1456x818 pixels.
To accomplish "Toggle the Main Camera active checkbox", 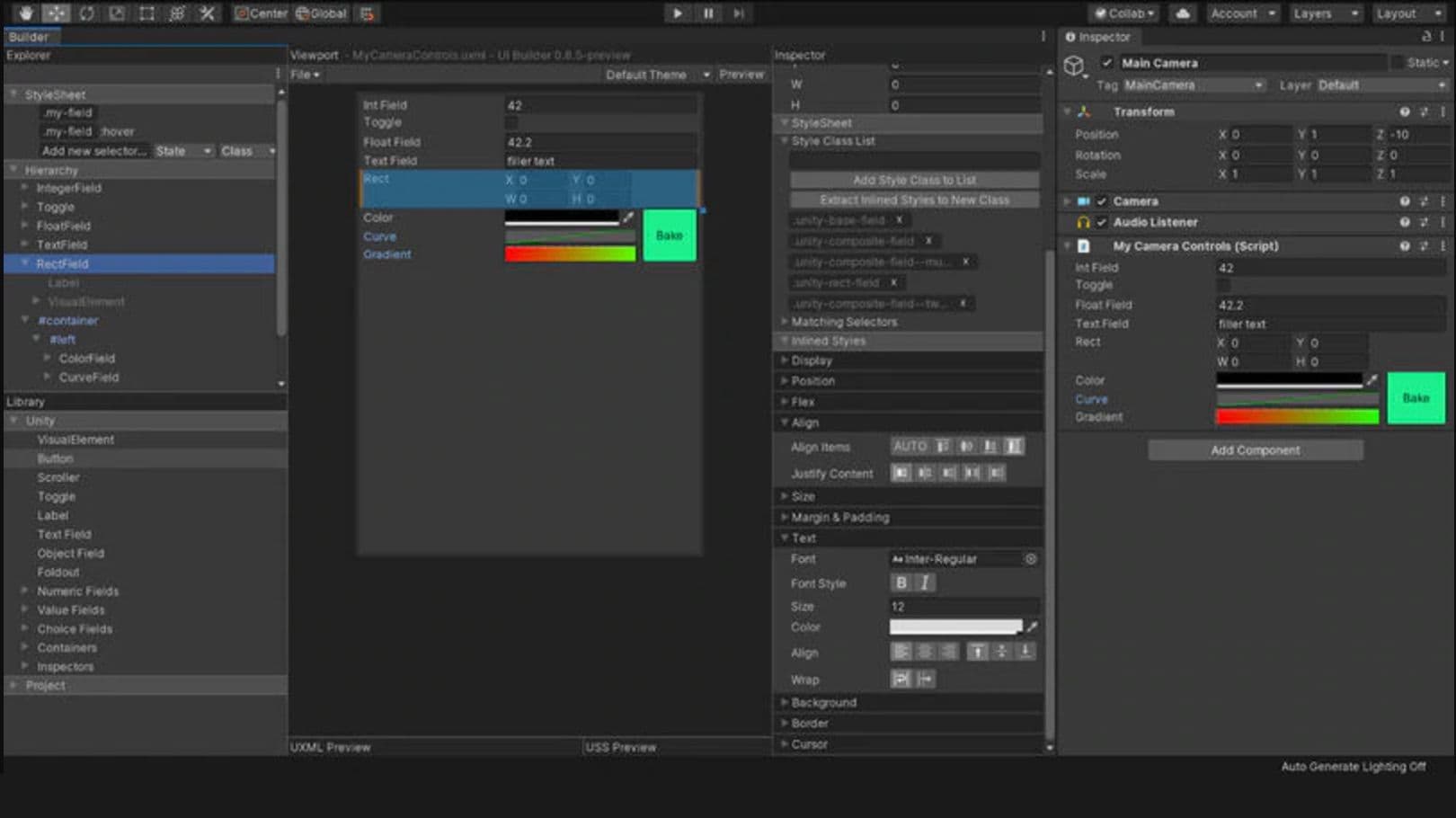I will point(1105,63).
